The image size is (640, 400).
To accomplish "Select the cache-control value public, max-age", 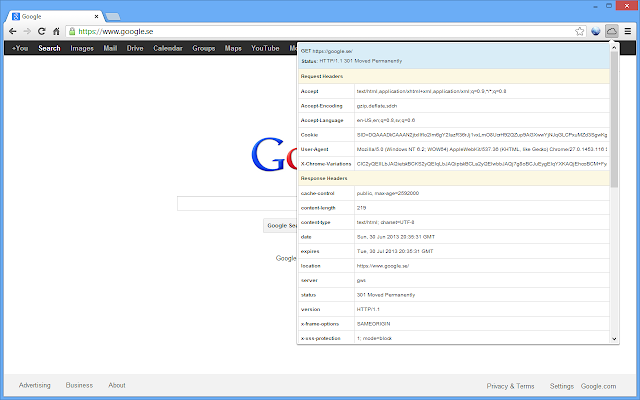I will click(388, 193).
